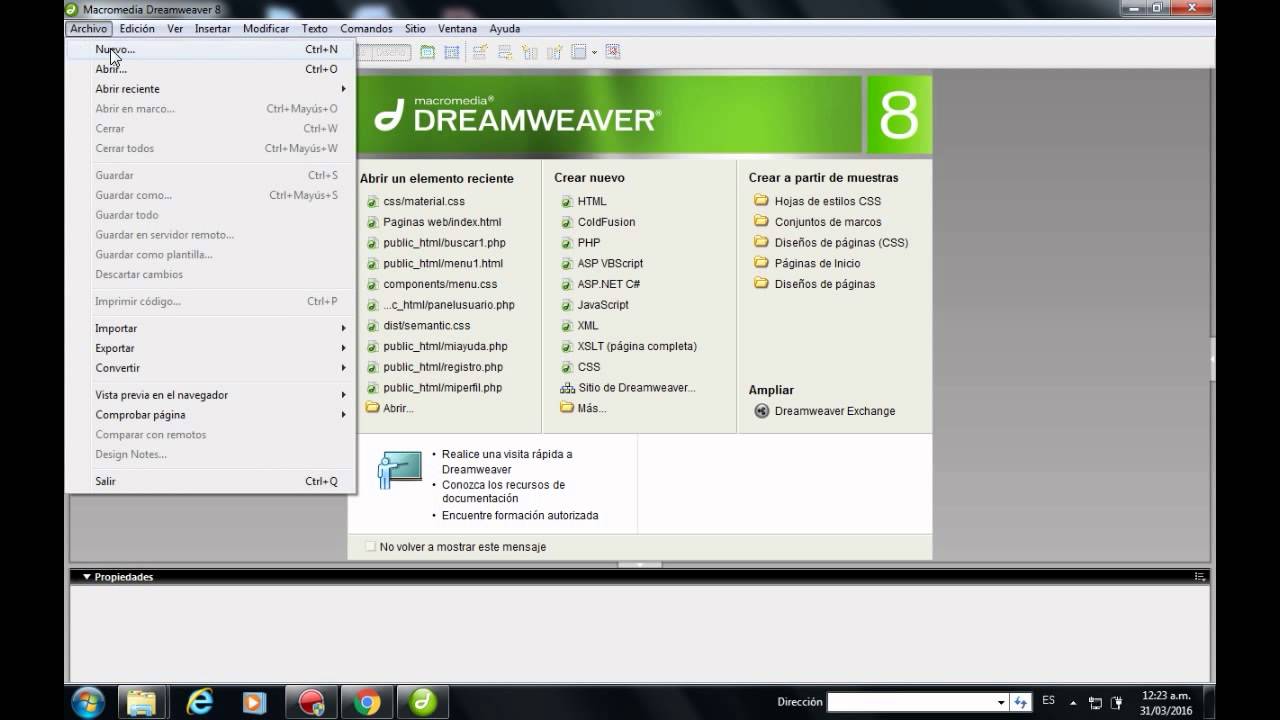
Task: Open the Edición menu
Action: tap(137, 29)
